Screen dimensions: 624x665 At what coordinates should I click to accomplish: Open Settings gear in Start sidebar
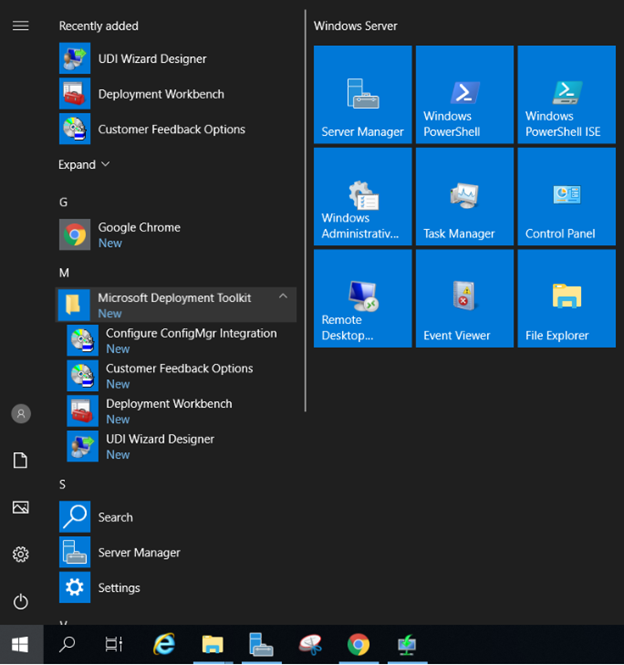(21, 554)
